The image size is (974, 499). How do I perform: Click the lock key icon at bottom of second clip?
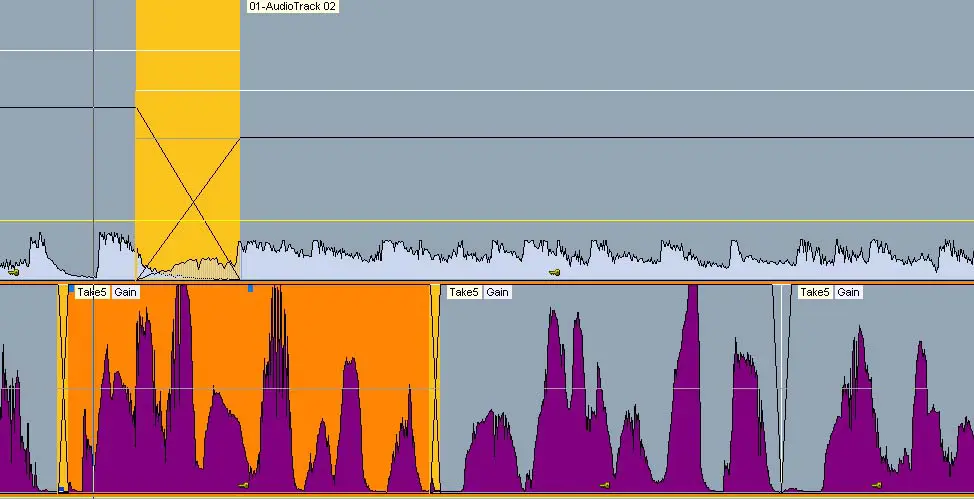(x=604, y=485)
